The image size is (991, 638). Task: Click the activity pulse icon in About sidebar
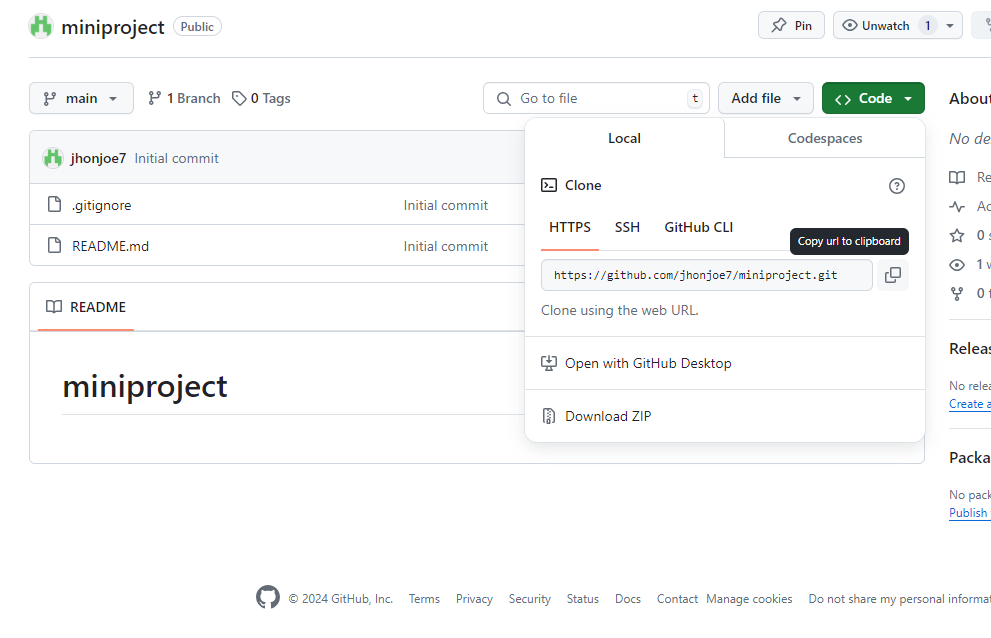(x=957, y=206)
